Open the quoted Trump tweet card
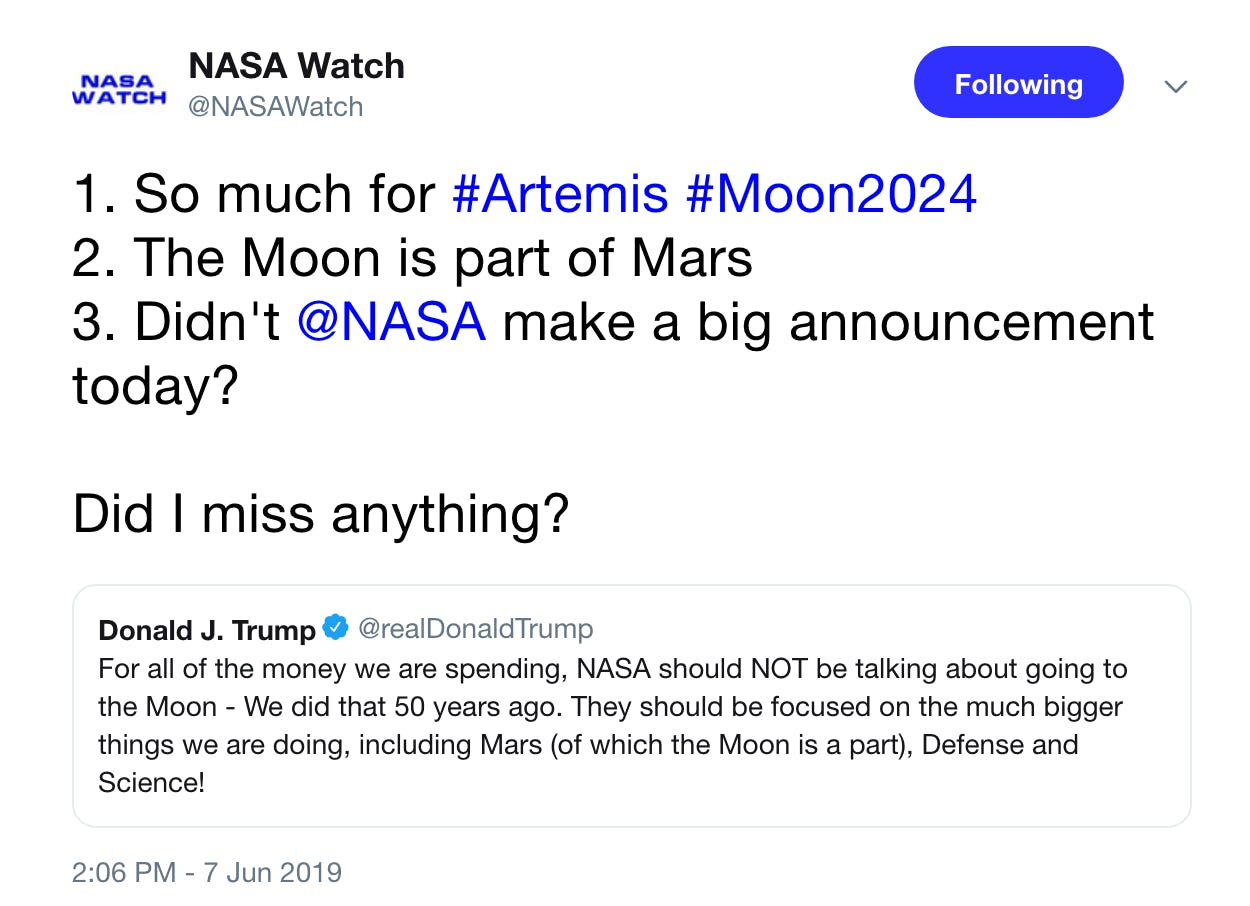The width and height of the screenshot is (1250, 906). [x=633, y=707]
